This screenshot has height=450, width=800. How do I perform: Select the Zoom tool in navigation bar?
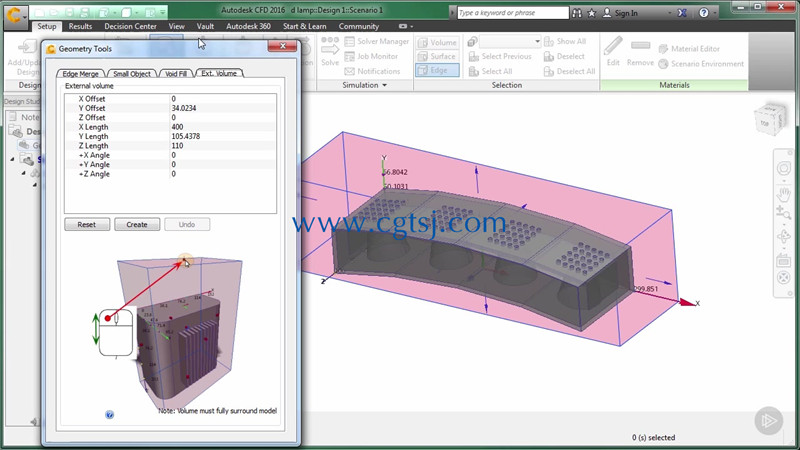[x=784, y=213]
